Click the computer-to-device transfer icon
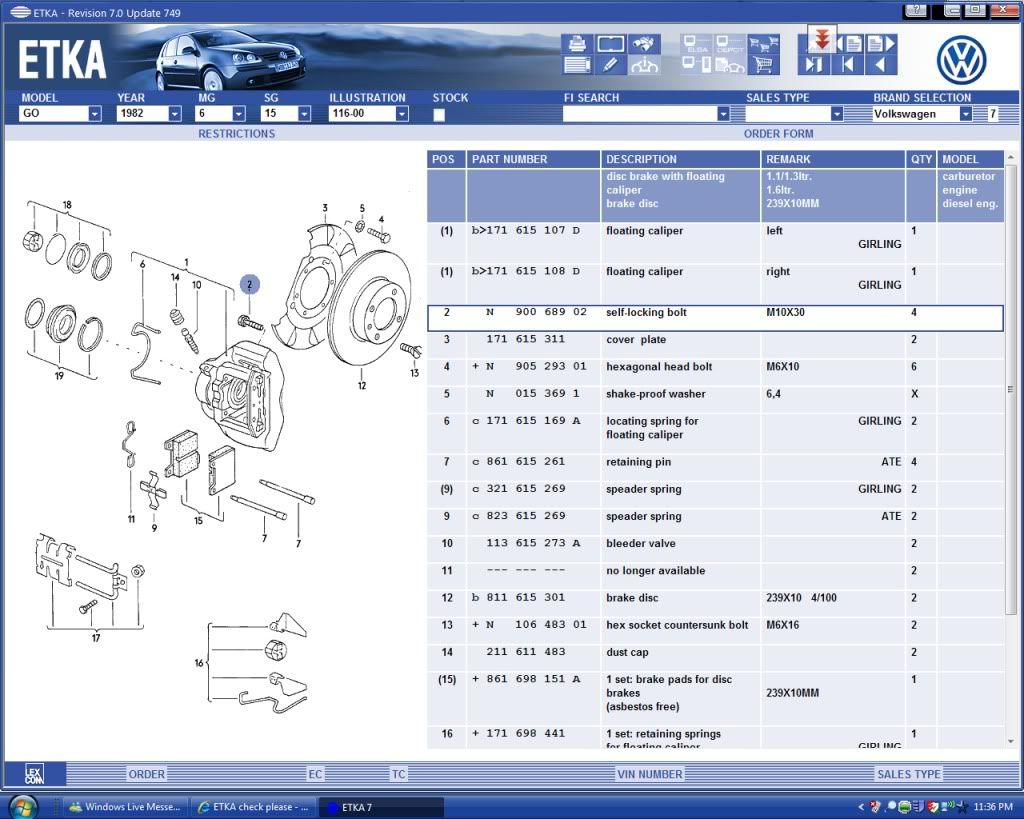The width and height of the screenshot is (1024, 819). pyautogui.click(x=696, y=65)
